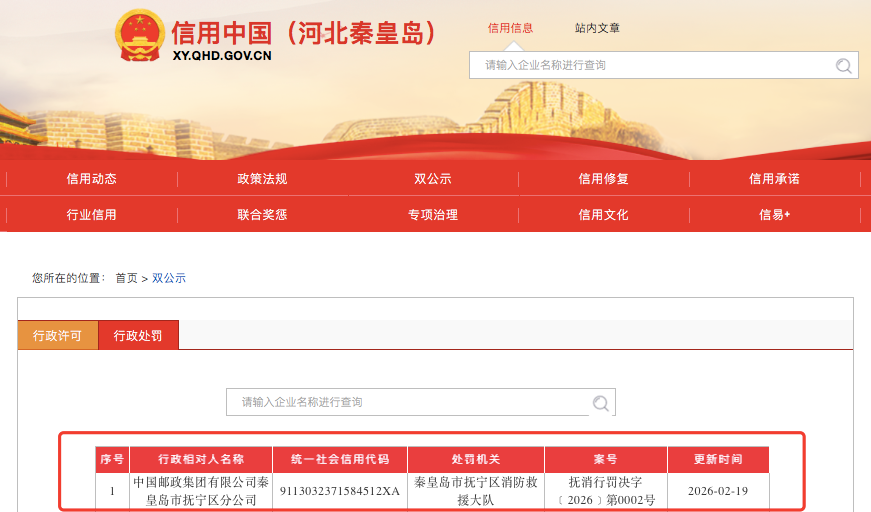Image resolution: width=871 pixels, height=512 pixels.
Task: Open the 专项治理 menu
Action: coord(433,215)
